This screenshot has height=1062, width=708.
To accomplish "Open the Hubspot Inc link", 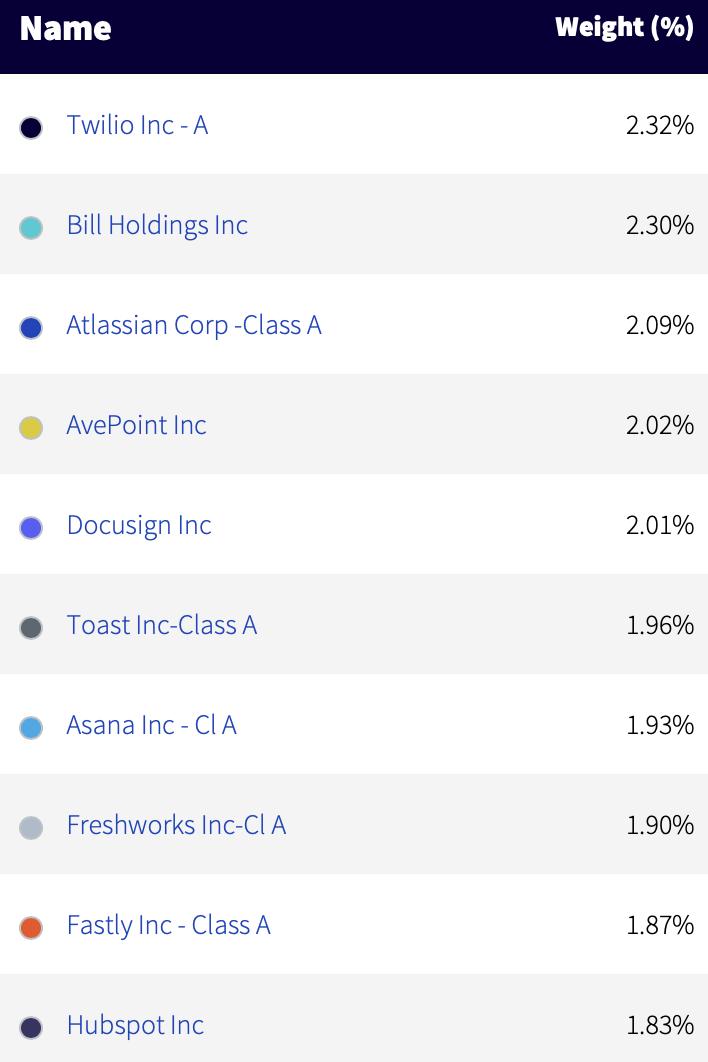I will click(x=135, y=1025).
